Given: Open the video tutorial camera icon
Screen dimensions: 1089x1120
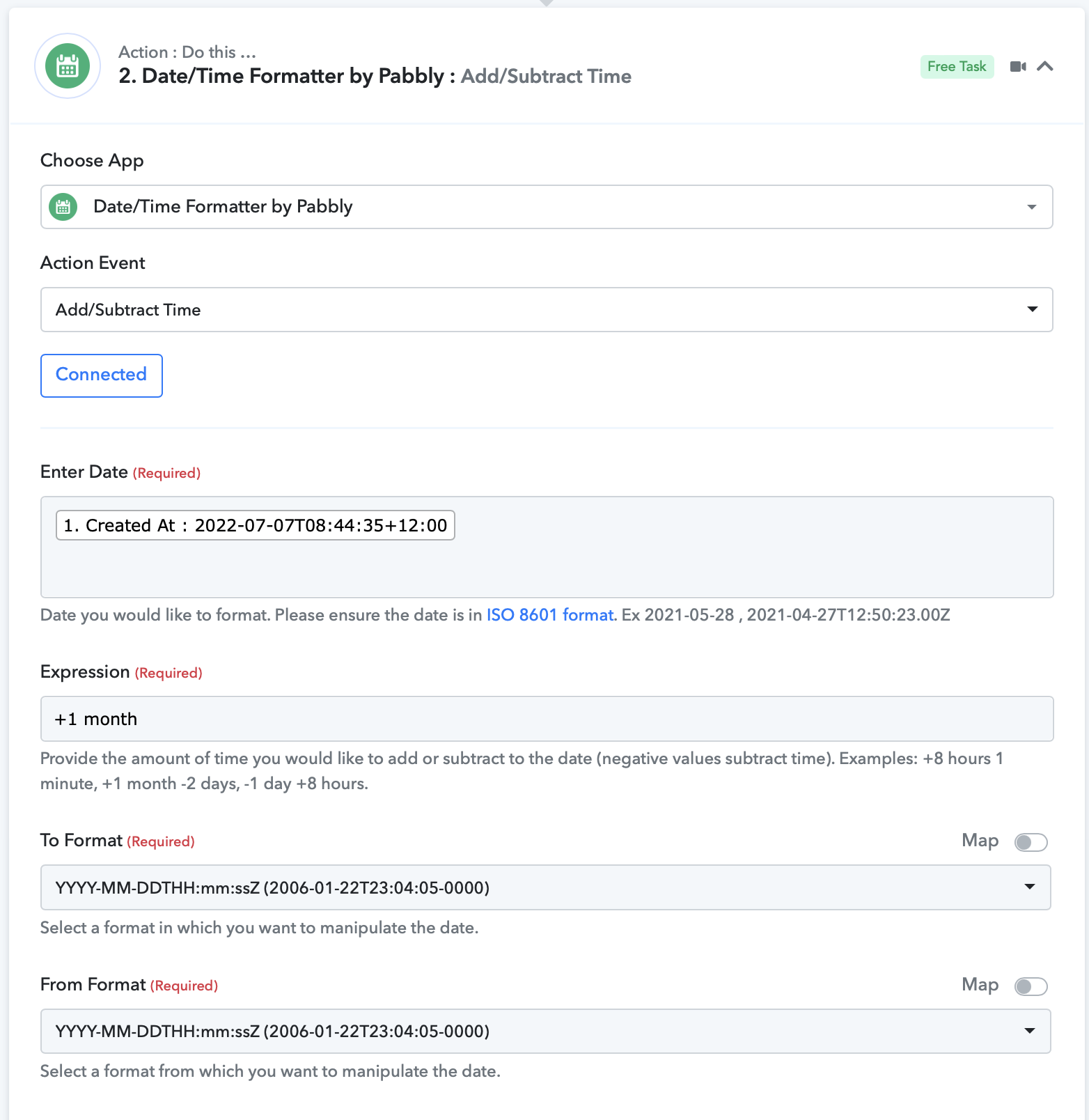Looking at the screenshot, I should [x=1018, y=67].
